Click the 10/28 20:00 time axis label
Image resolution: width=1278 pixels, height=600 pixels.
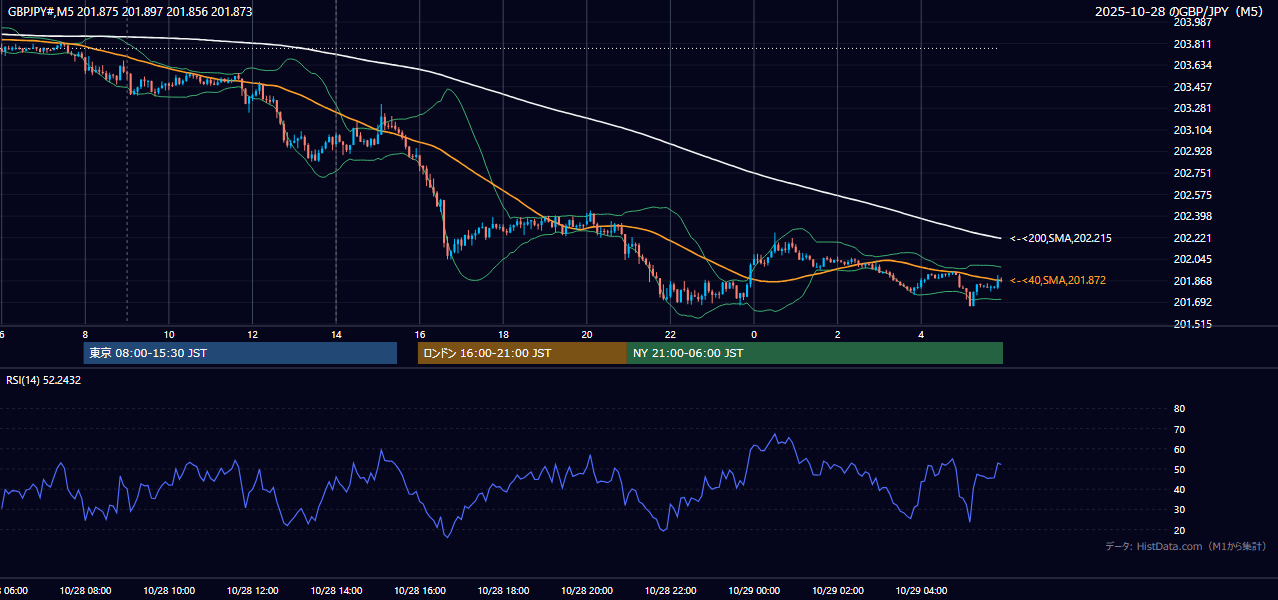click(587, 590)
